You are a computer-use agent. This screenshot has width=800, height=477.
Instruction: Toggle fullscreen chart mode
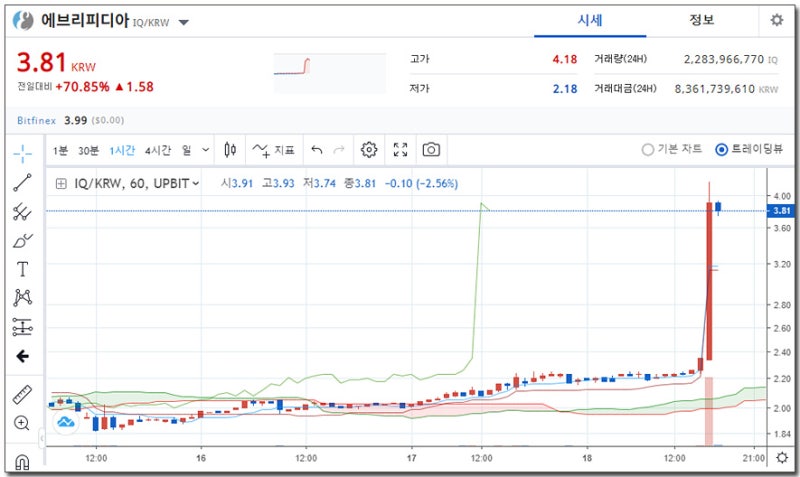pyautogui.click(x=401, y=149)
